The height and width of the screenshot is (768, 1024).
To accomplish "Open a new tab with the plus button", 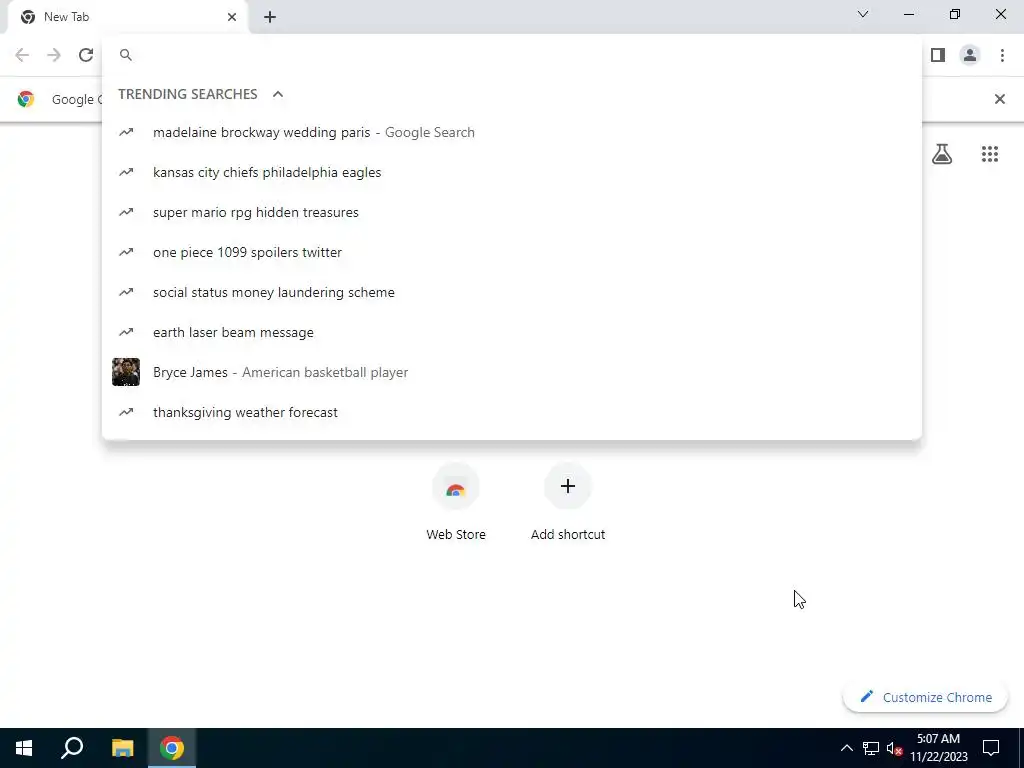I will pos(270,17).
